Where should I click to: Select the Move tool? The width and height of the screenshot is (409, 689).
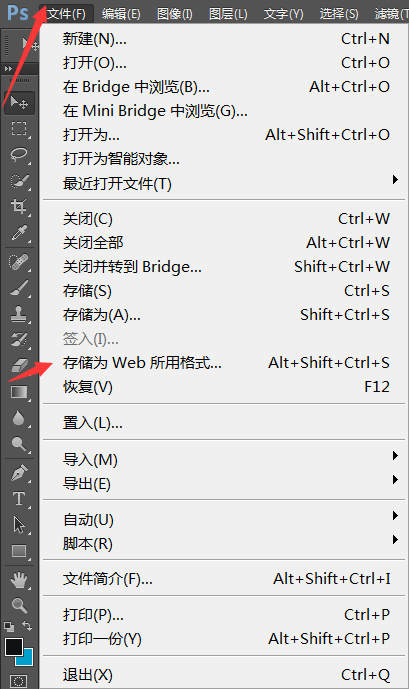(18, 103)
